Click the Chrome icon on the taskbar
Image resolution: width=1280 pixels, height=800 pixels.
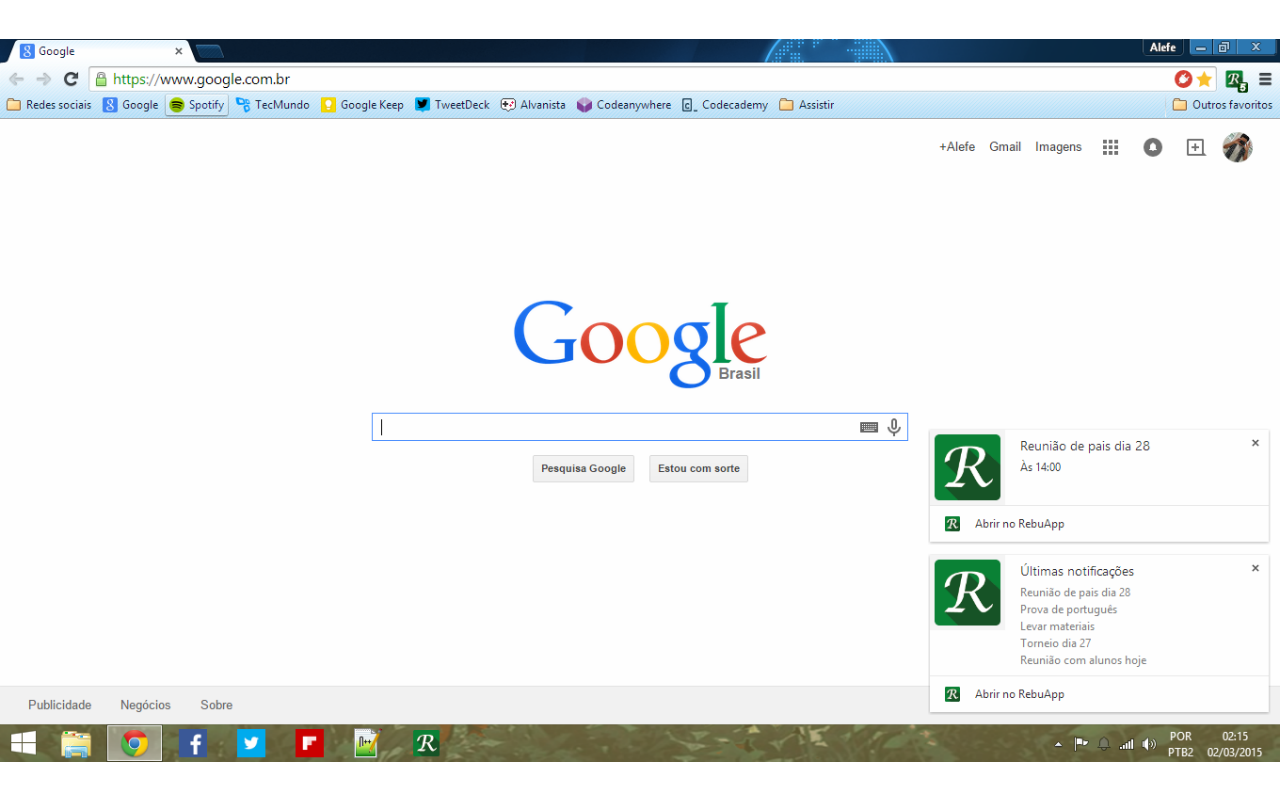134,743
